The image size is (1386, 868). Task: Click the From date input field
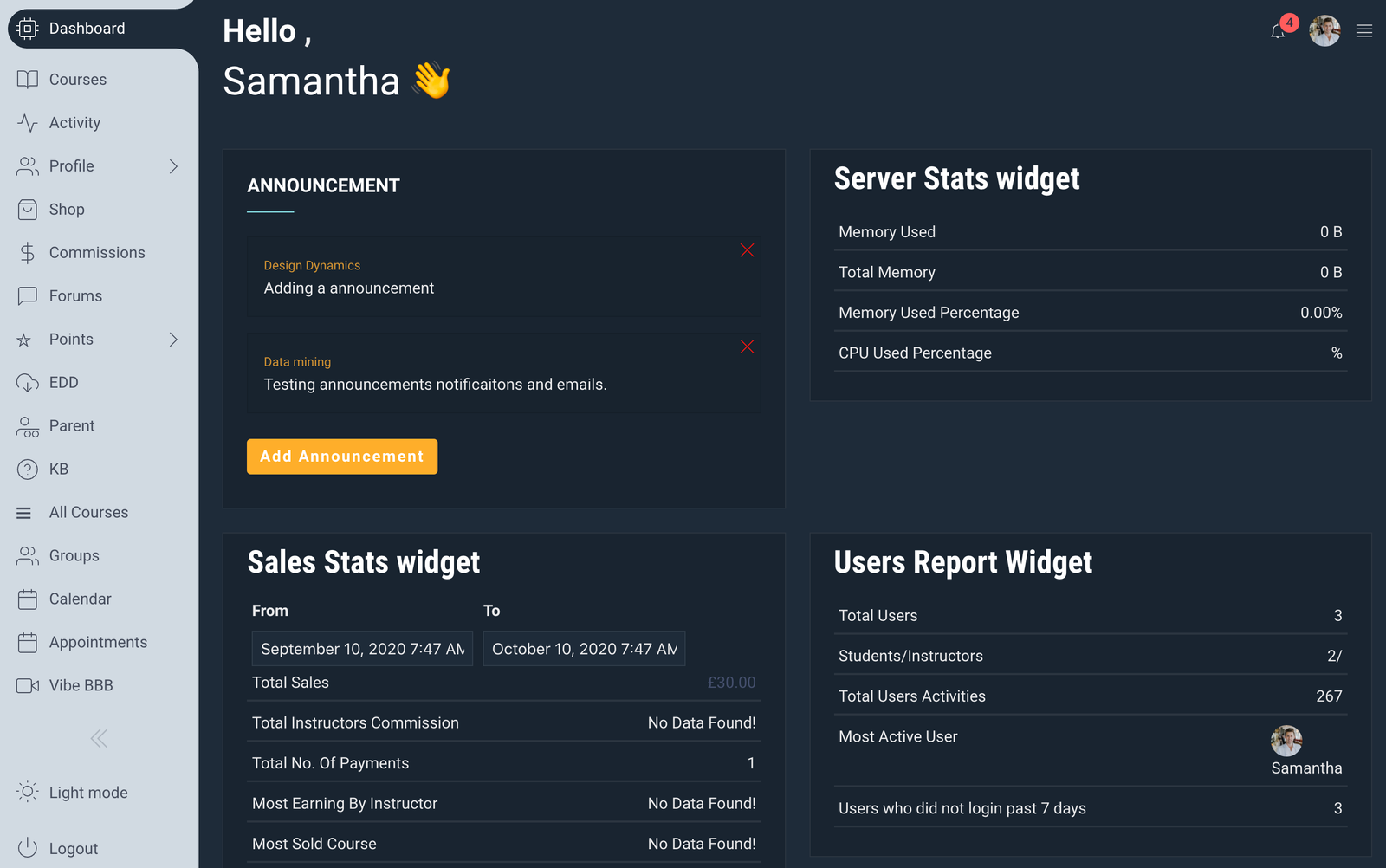362,649
